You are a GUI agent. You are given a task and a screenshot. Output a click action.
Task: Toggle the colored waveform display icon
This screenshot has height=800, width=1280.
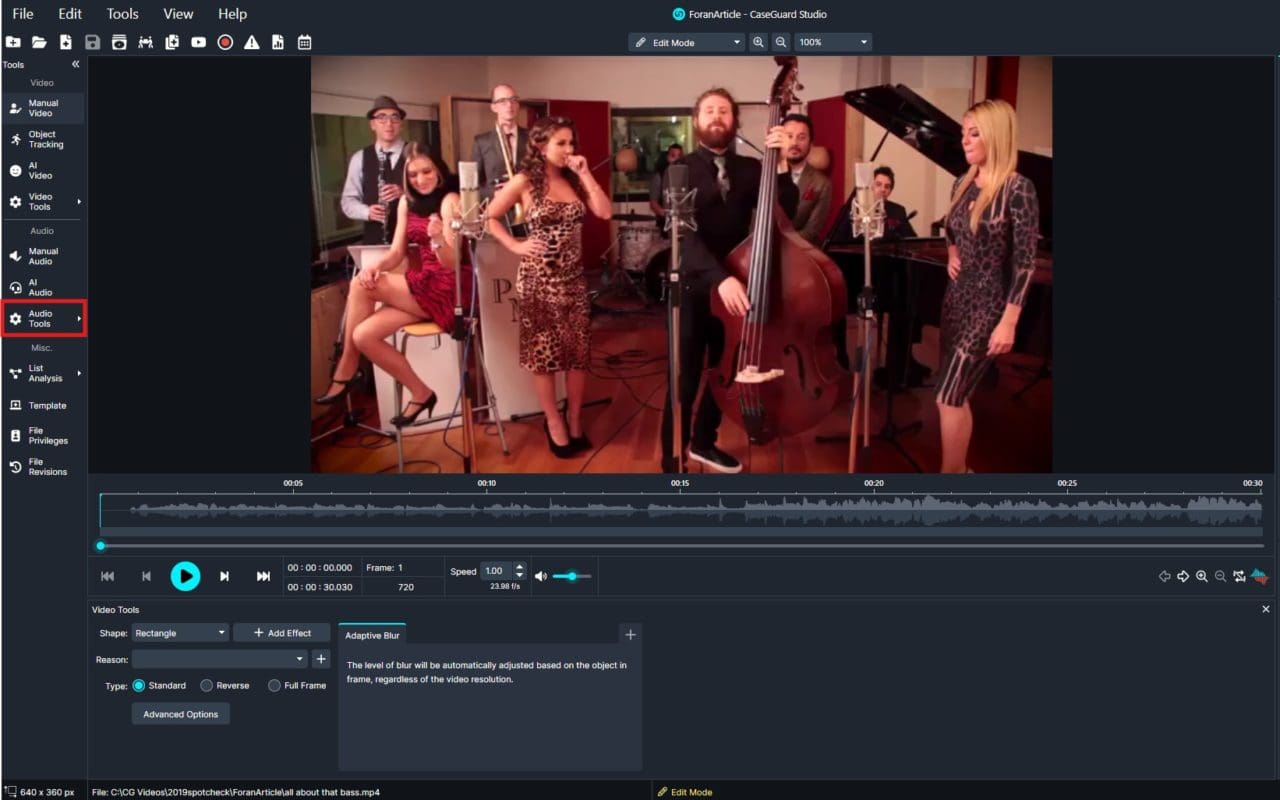click(1259, 576)
